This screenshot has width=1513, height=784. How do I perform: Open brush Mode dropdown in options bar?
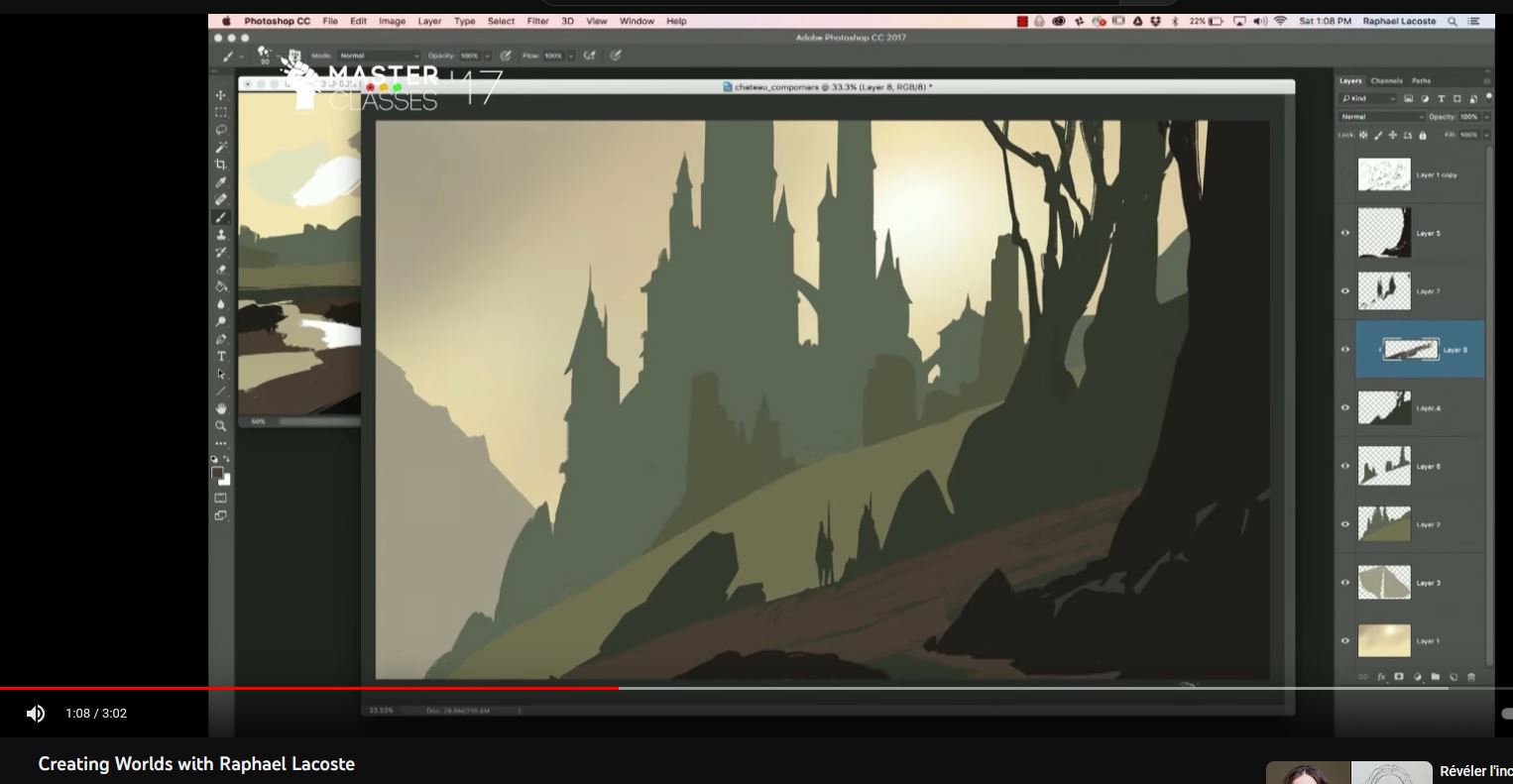378,56
